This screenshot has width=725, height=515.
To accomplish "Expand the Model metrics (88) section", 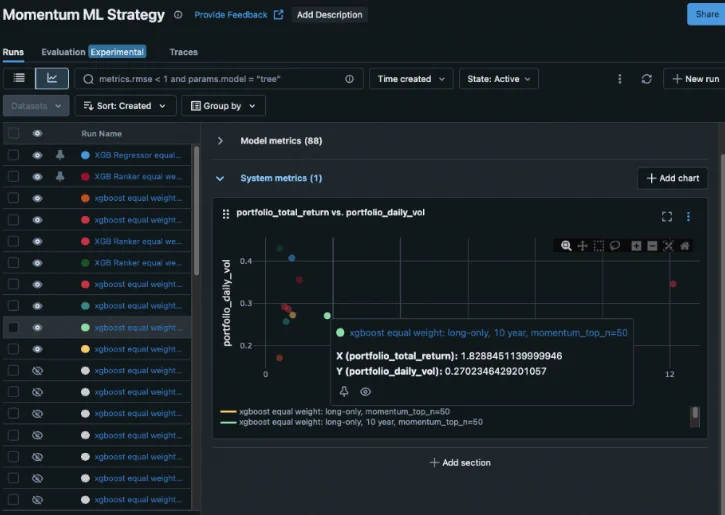I will (x=220, y=141).
